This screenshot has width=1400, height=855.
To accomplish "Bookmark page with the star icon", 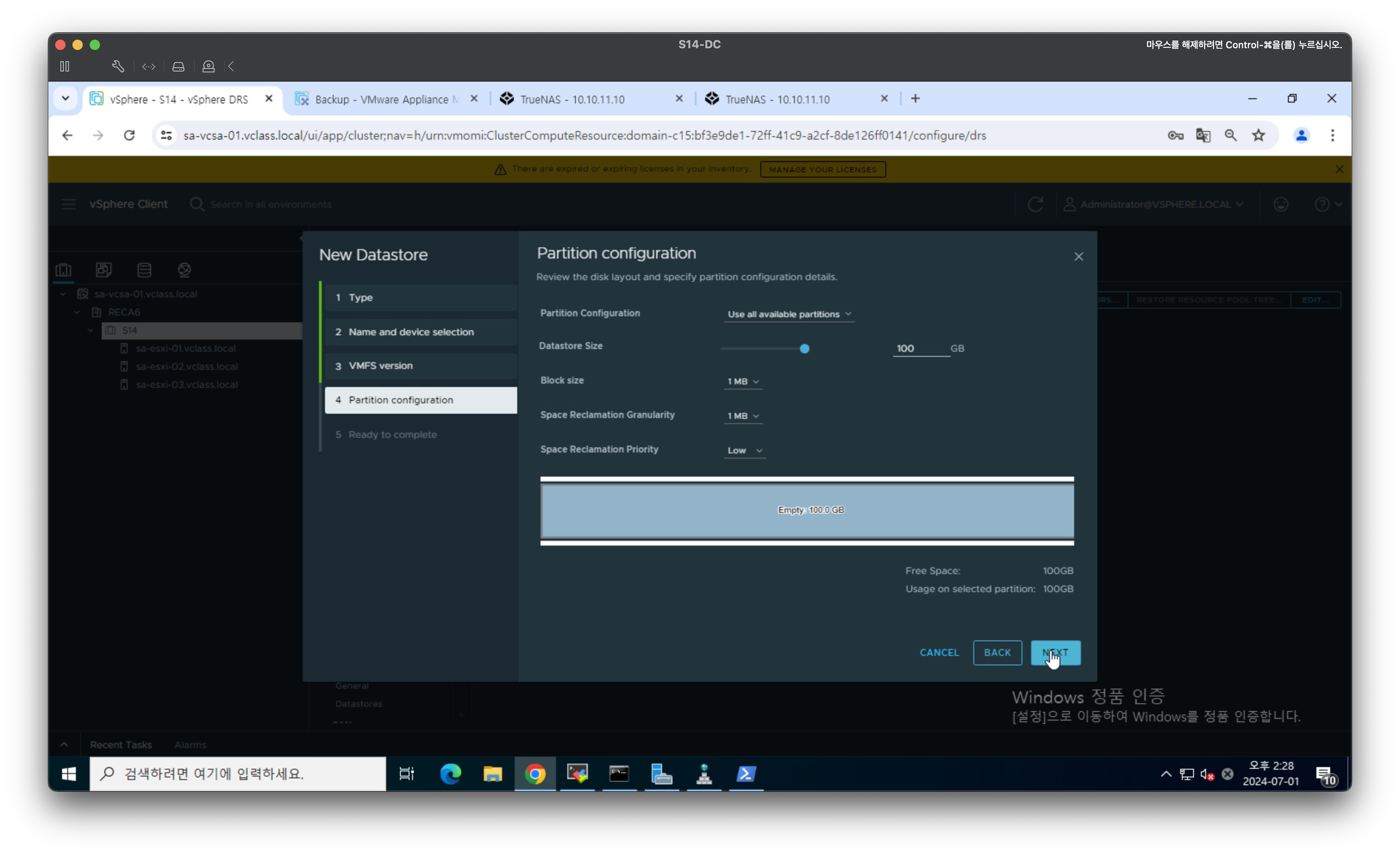I will [1259, 135].
